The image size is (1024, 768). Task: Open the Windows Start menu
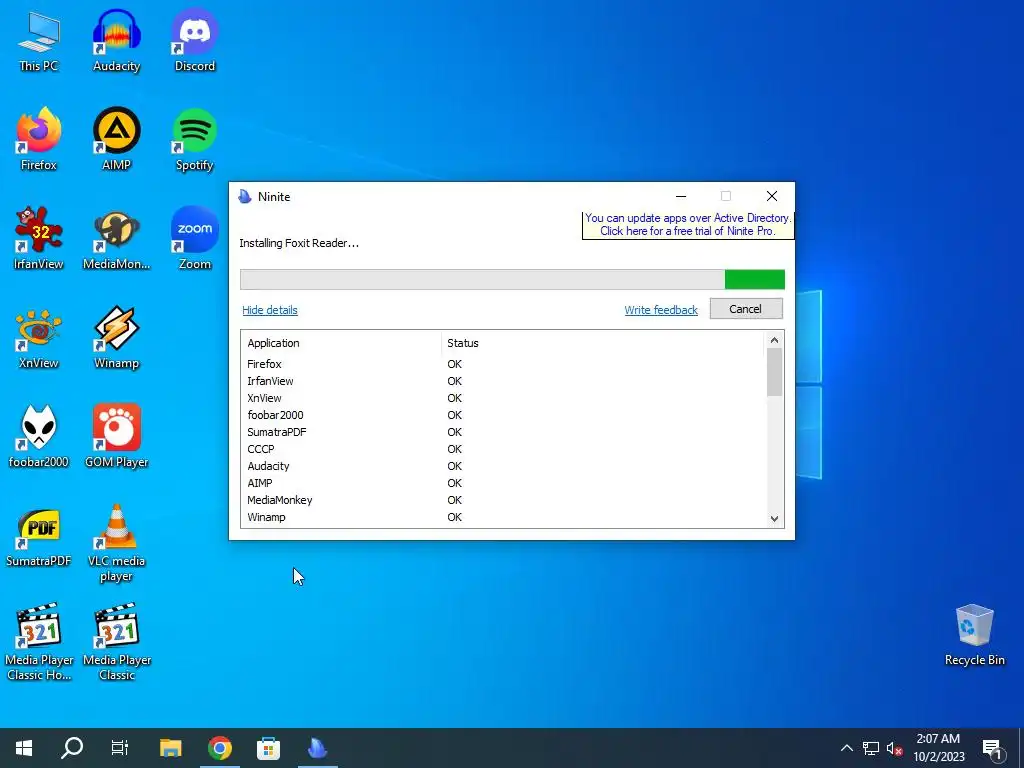(24, 748)
